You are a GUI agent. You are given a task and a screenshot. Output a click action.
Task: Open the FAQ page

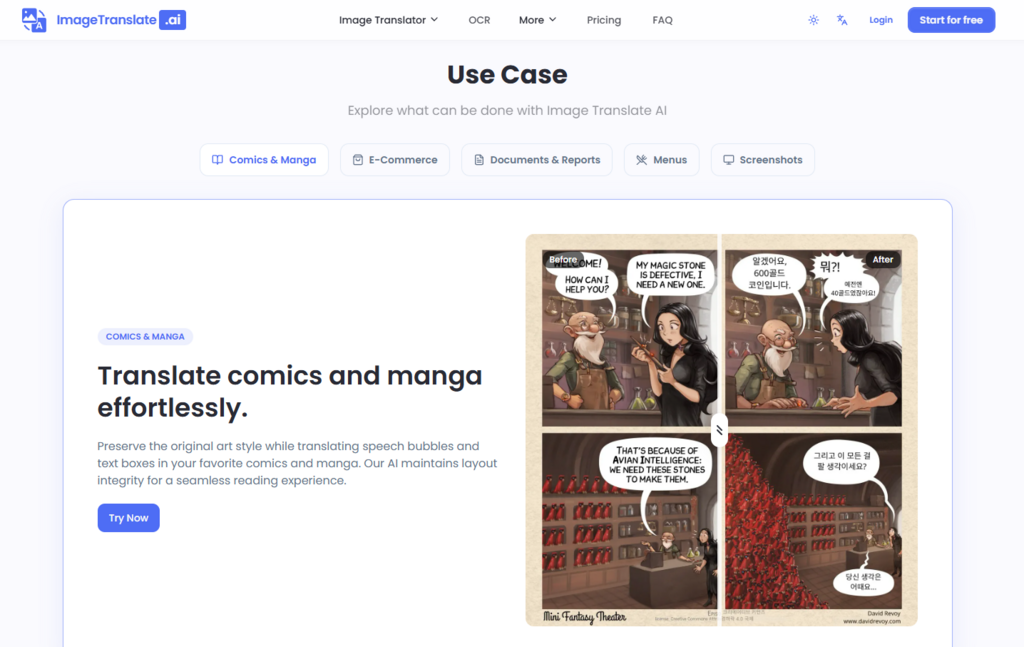click(662, 20)
